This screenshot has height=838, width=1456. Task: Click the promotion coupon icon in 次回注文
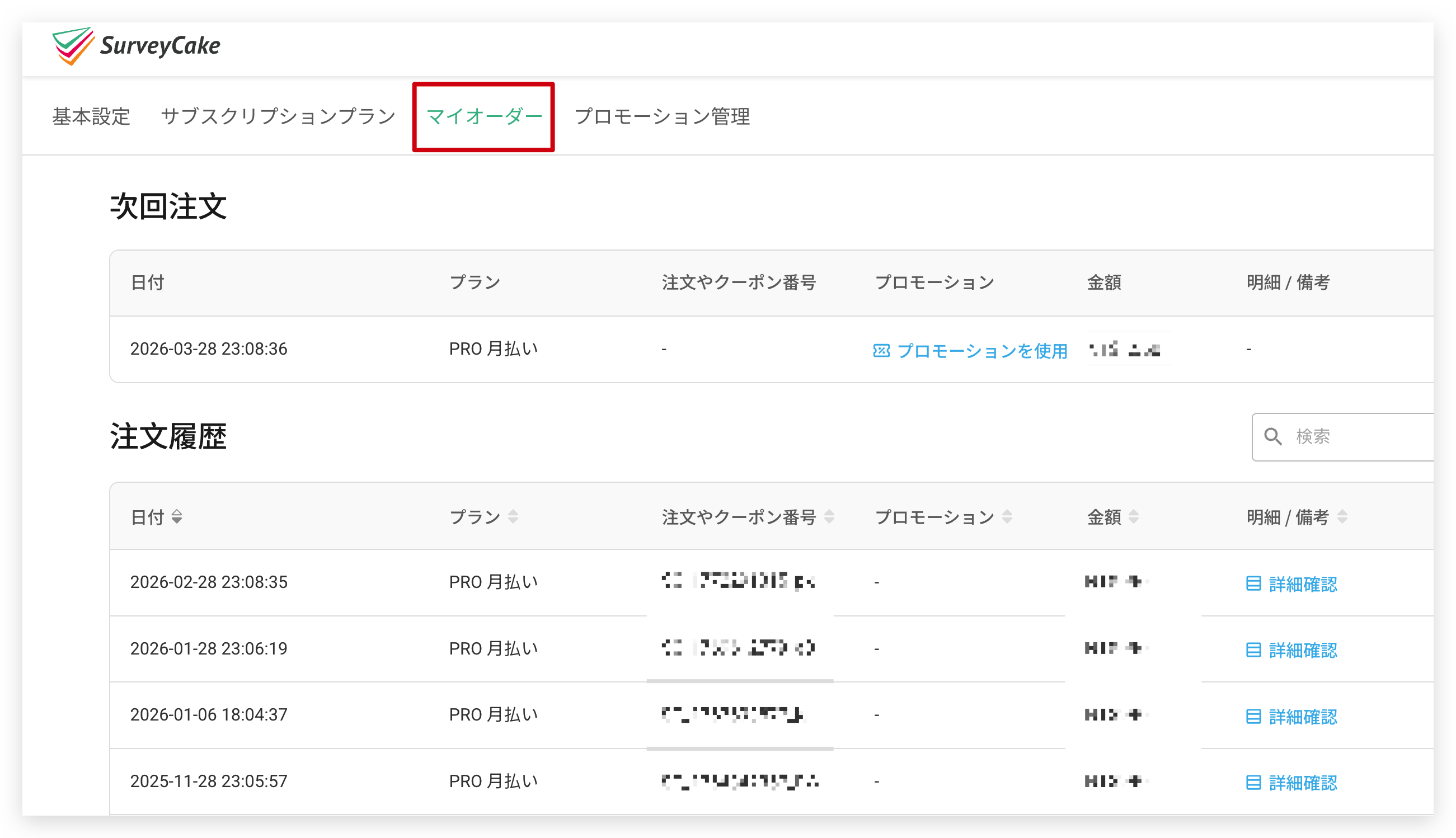coord(881,351)
